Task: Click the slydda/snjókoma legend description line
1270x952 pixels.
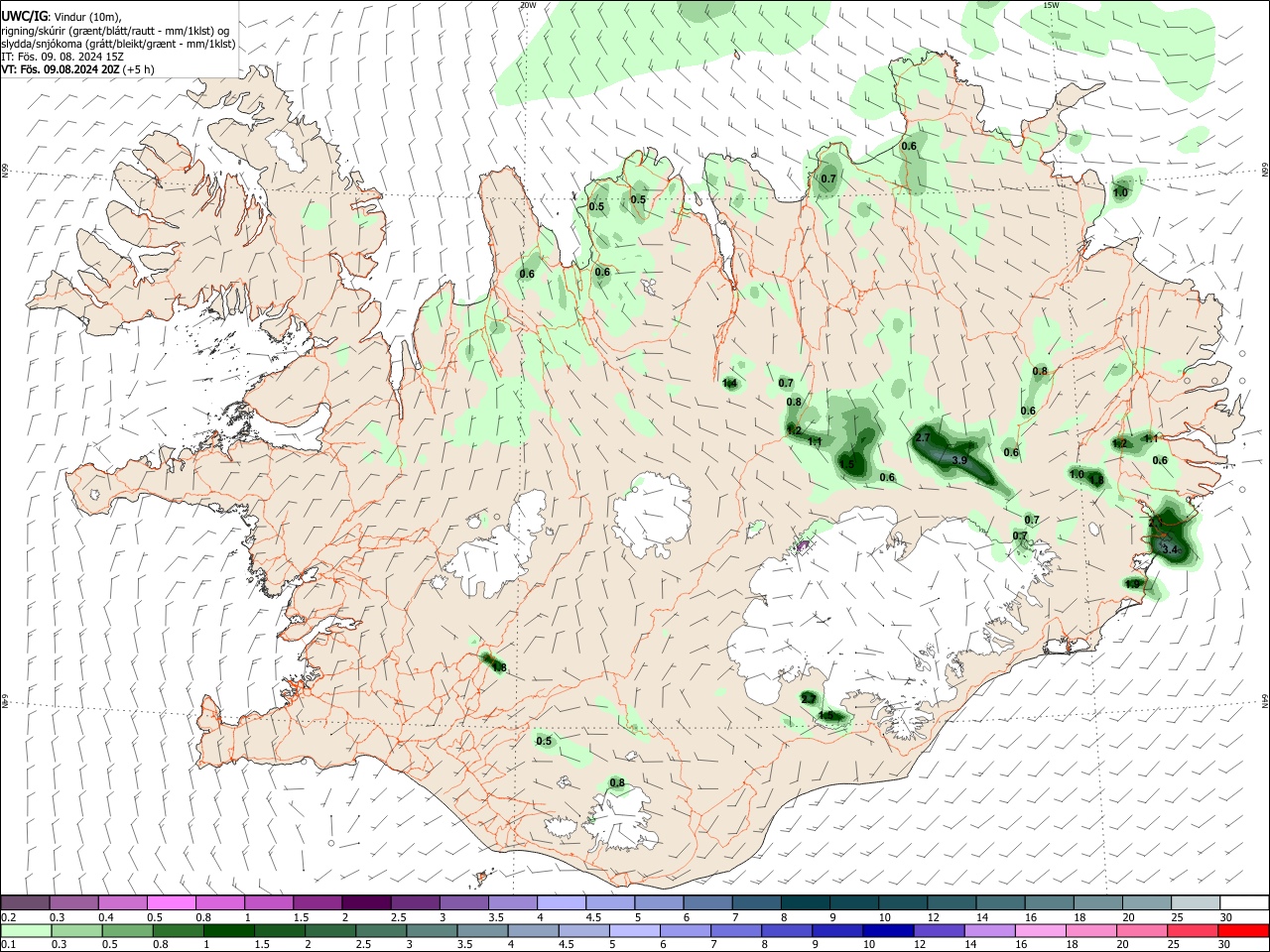Action: tap(118, 44)
